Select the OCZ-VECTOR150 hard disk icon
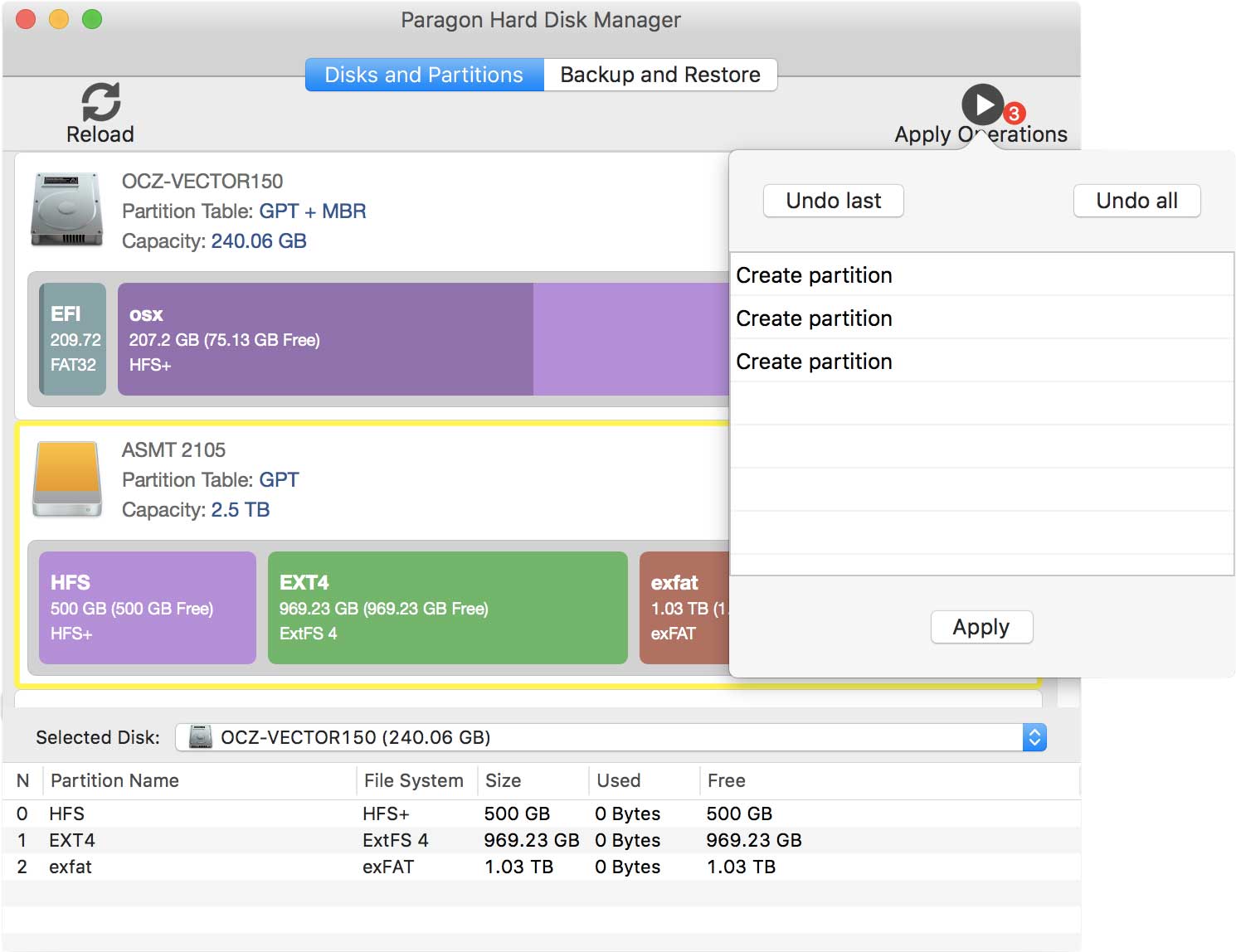 66,210
